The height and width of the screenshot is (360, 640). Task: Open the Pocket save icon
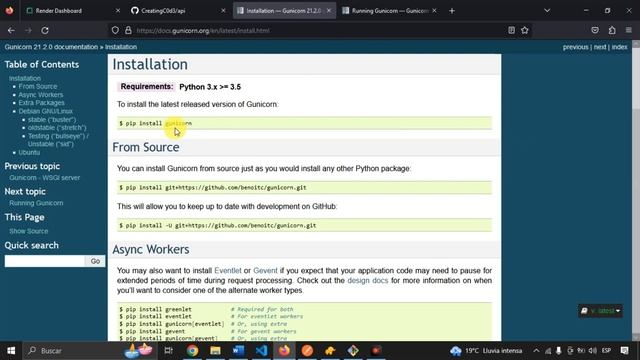point(595,30)
